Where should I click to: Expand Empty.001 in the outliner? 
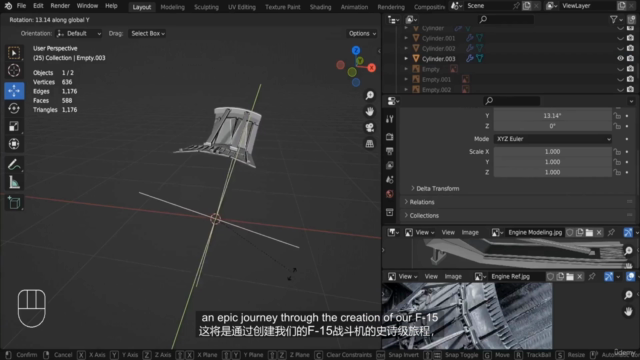pyautogui.click(x=406, y=79)
